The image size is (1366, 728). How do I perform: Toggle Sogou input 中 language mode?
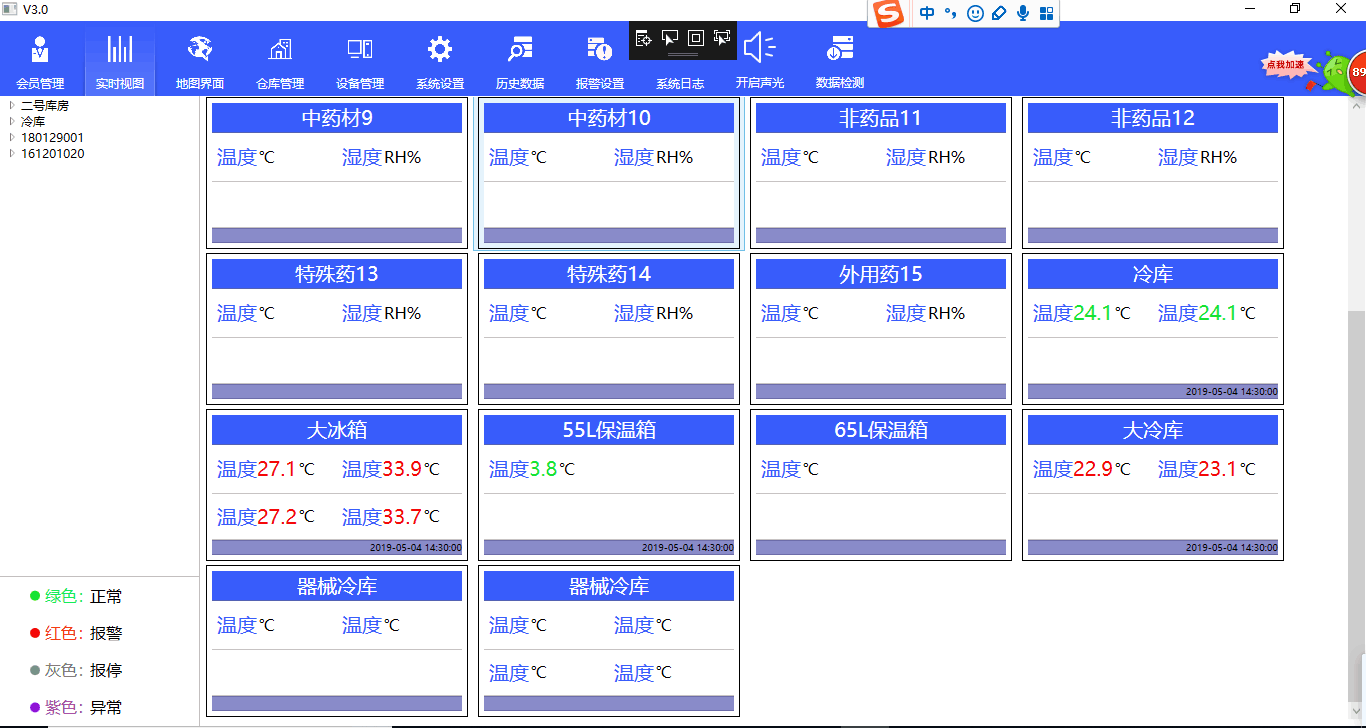[x=927, y=13]
